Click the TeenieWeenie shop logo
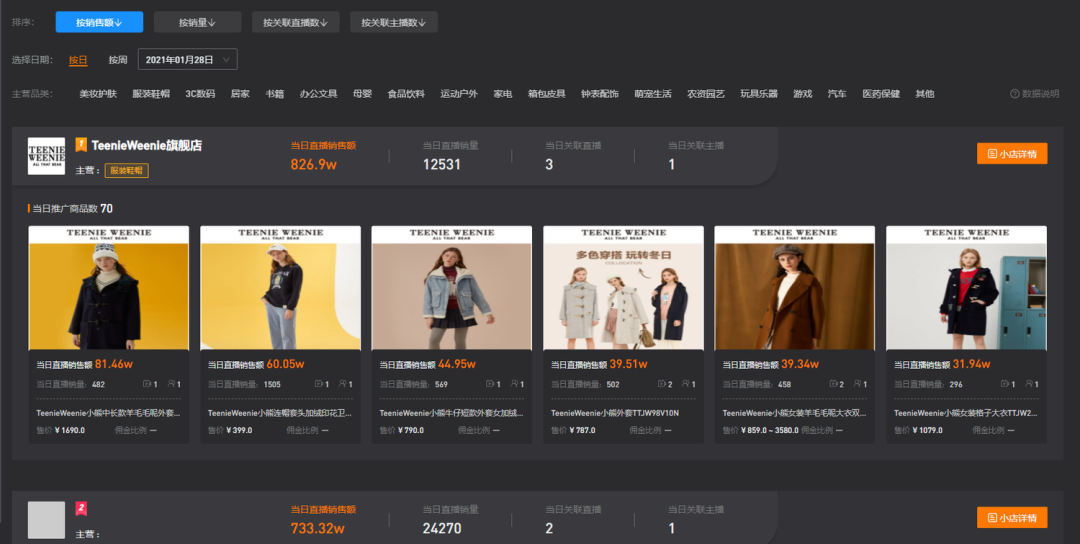Image resolution: width=1080 pixels, height=544 pixels. click(x=46, y=156)
